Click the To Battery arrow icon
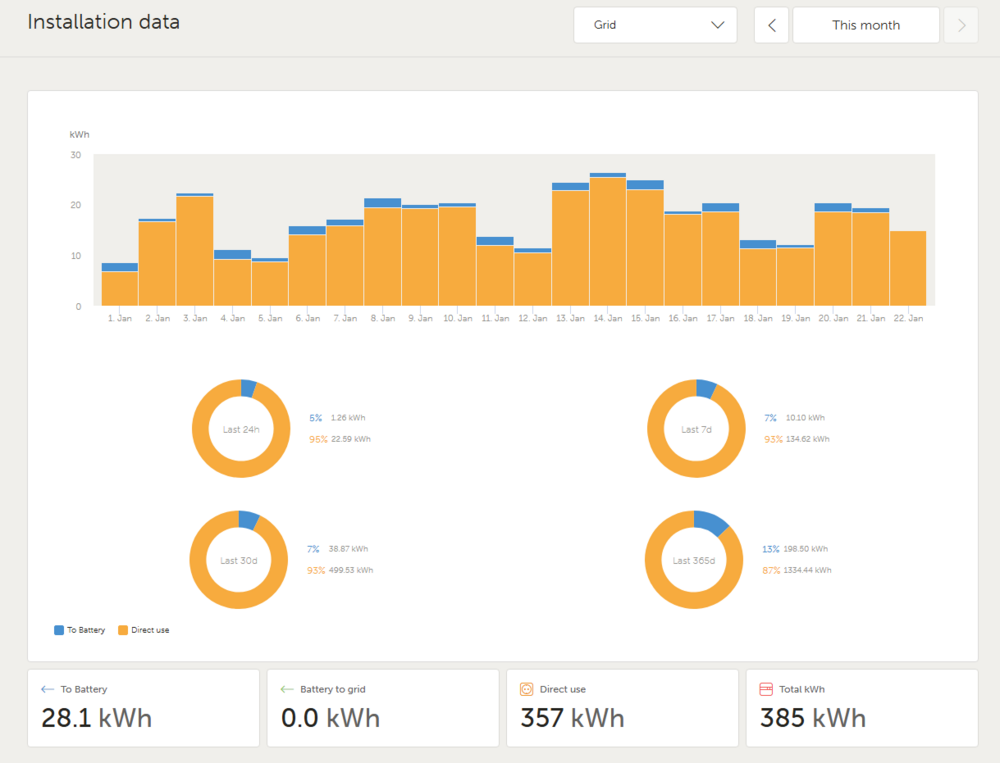Viewport: 1000px width, 763px height. [47, 689]
